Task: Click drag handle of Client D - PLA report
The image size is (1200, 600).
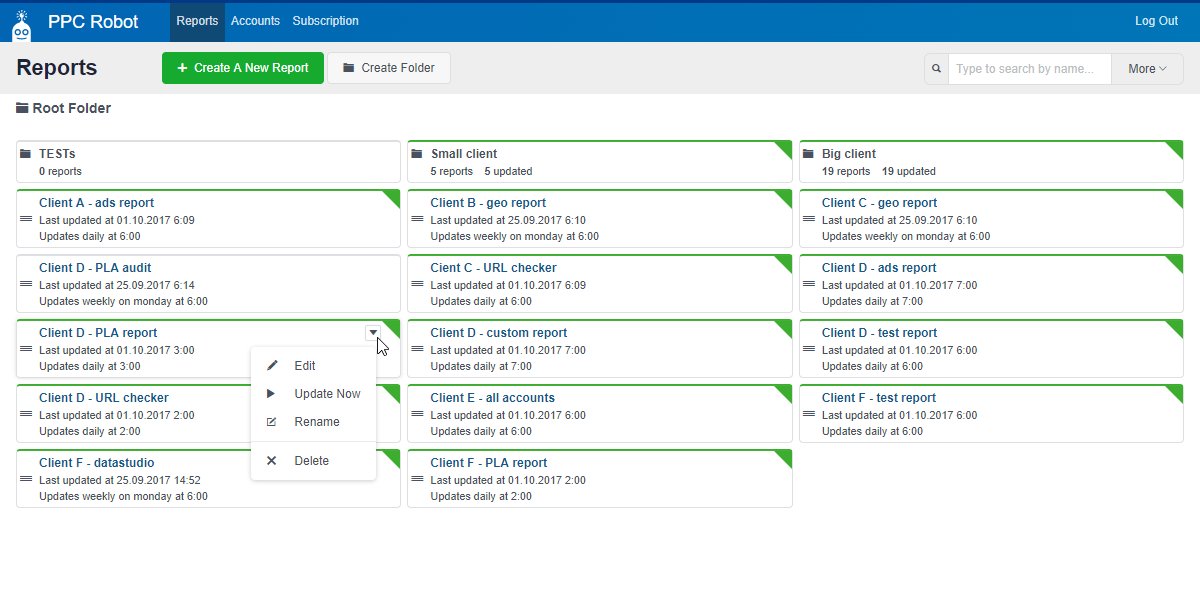Action: [26, 349]
